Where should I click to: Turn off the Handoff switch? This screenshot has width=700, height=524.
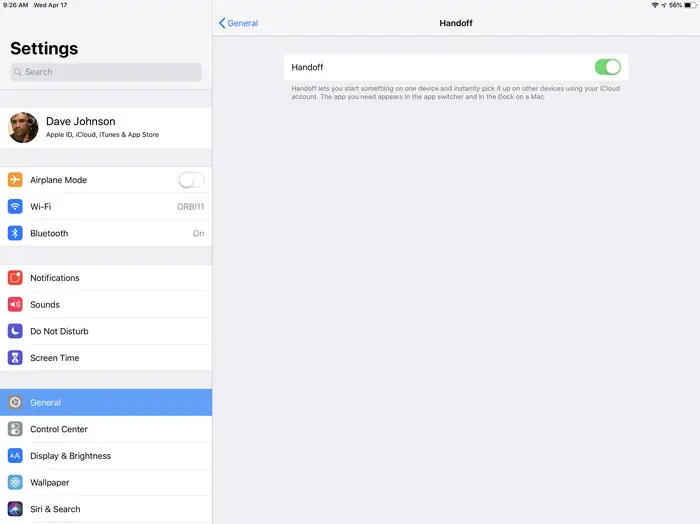(x=608, y=67)
